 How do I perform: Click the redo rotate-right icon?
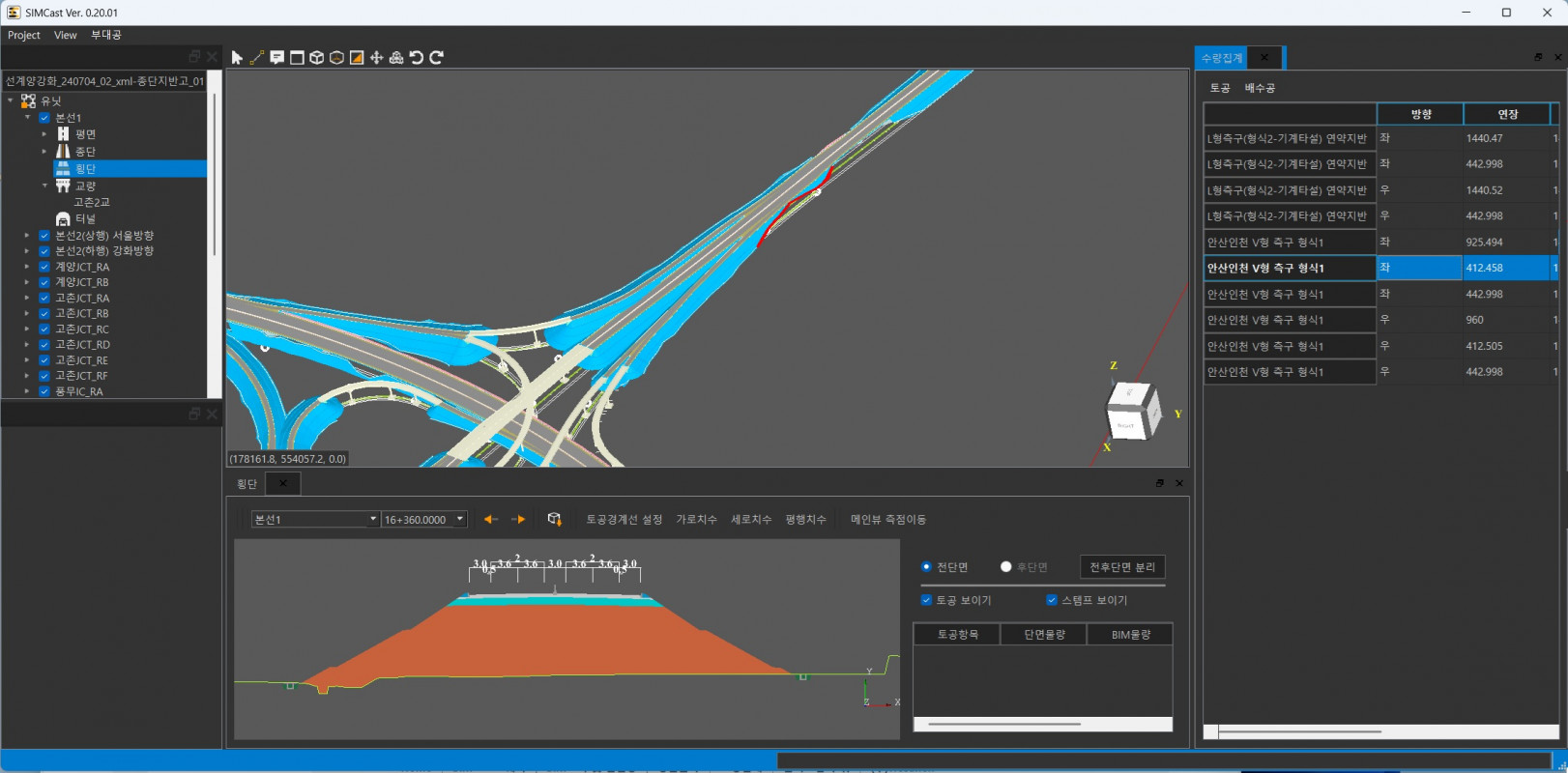pyautogui.click(x=437, y=58)
